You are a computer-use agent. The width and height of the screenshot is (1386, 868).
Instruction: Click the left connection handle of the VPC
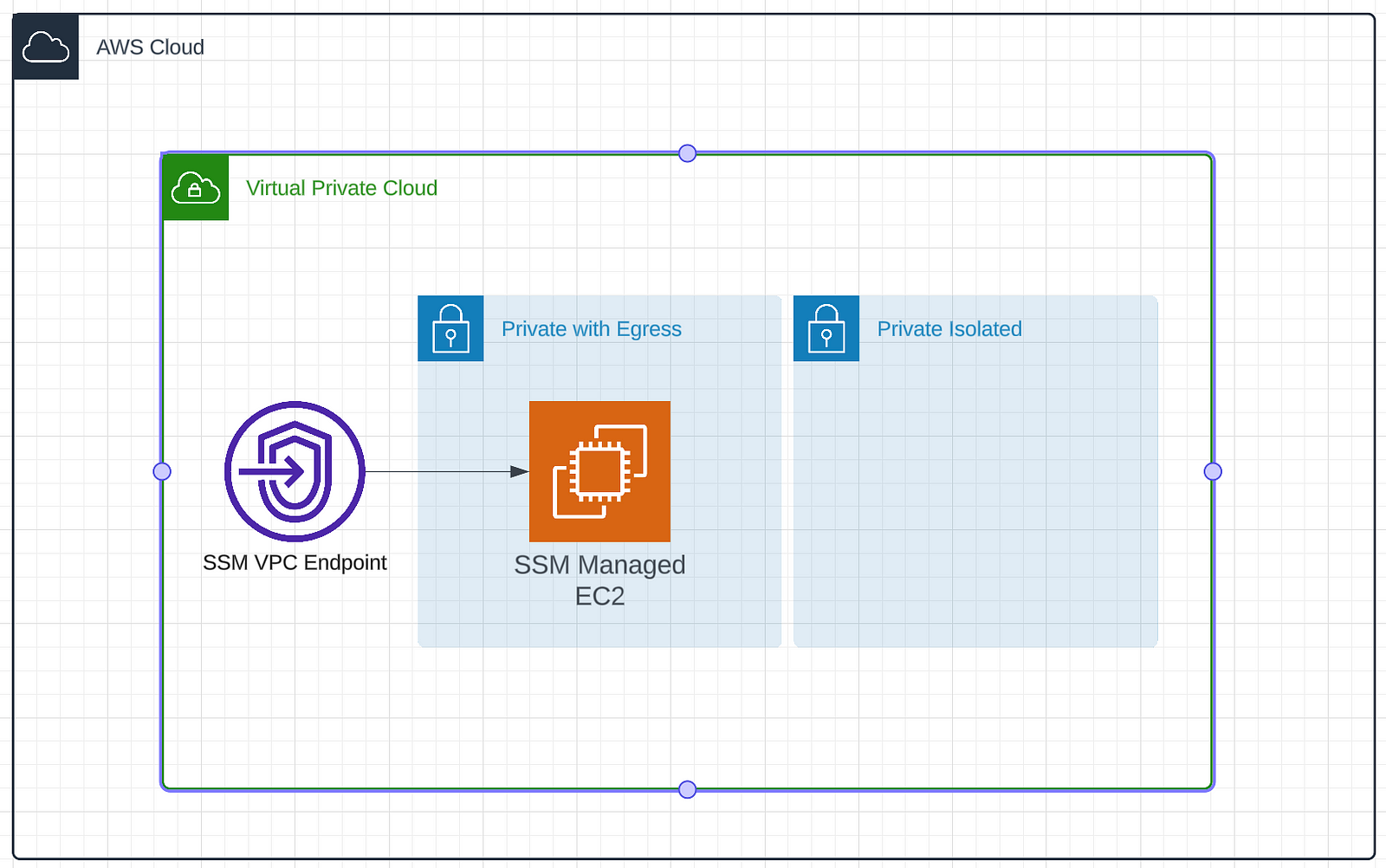(162, 471)
